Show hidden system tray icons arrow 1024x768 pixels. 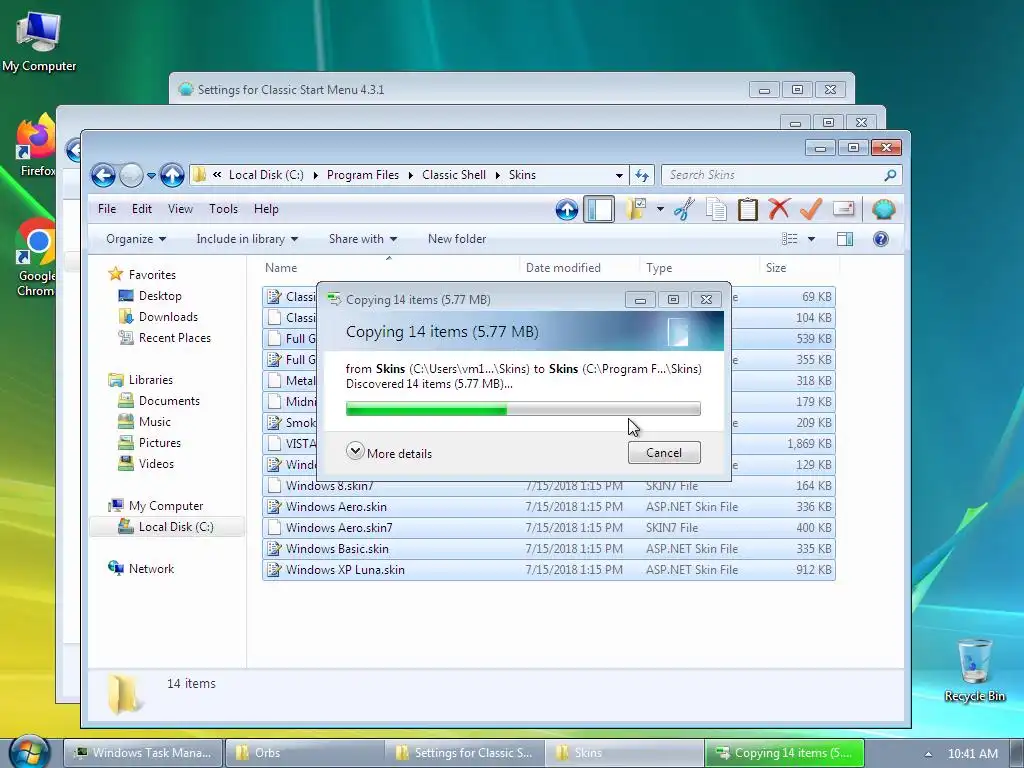click(x=928, y=754)
